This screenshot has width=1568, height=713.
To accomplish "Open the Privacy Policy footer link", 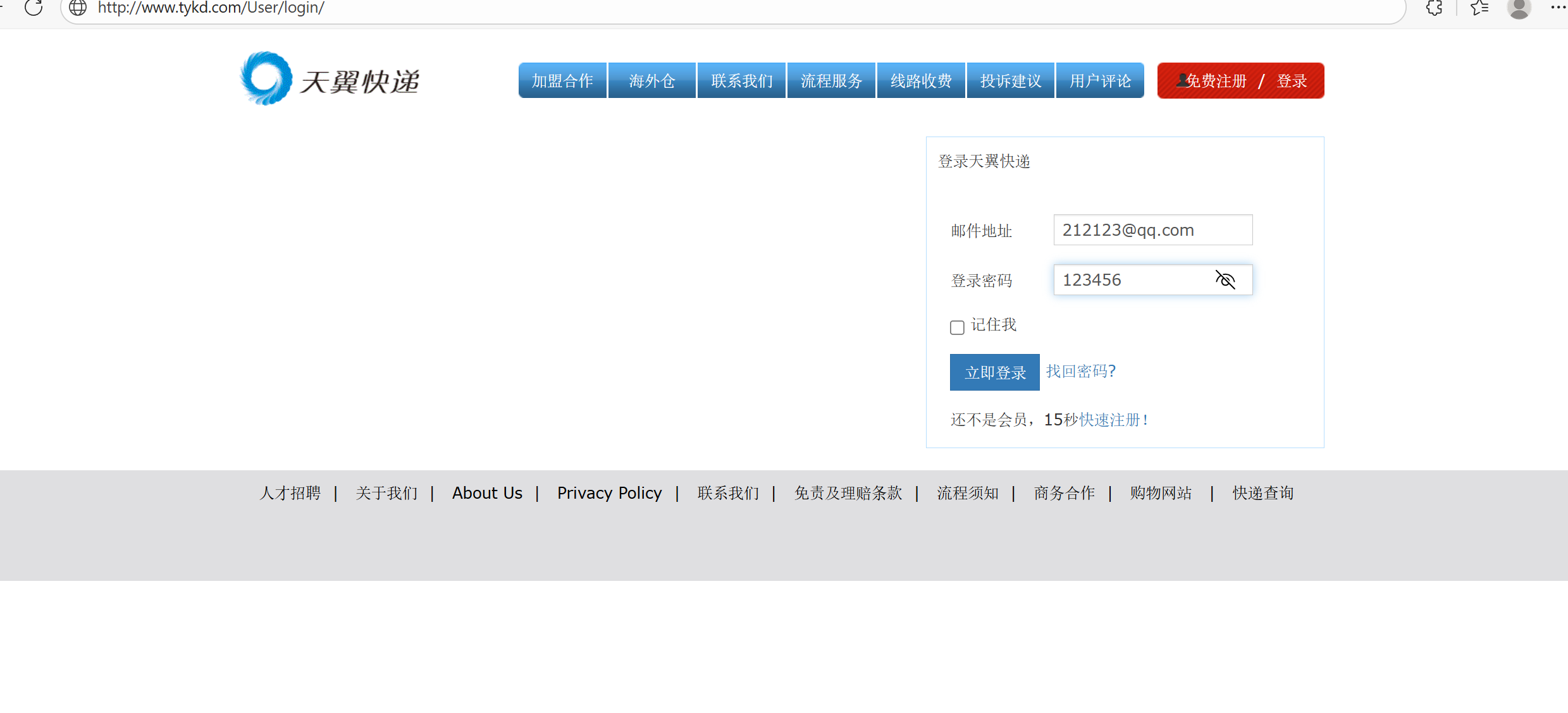I will [609, 493].
